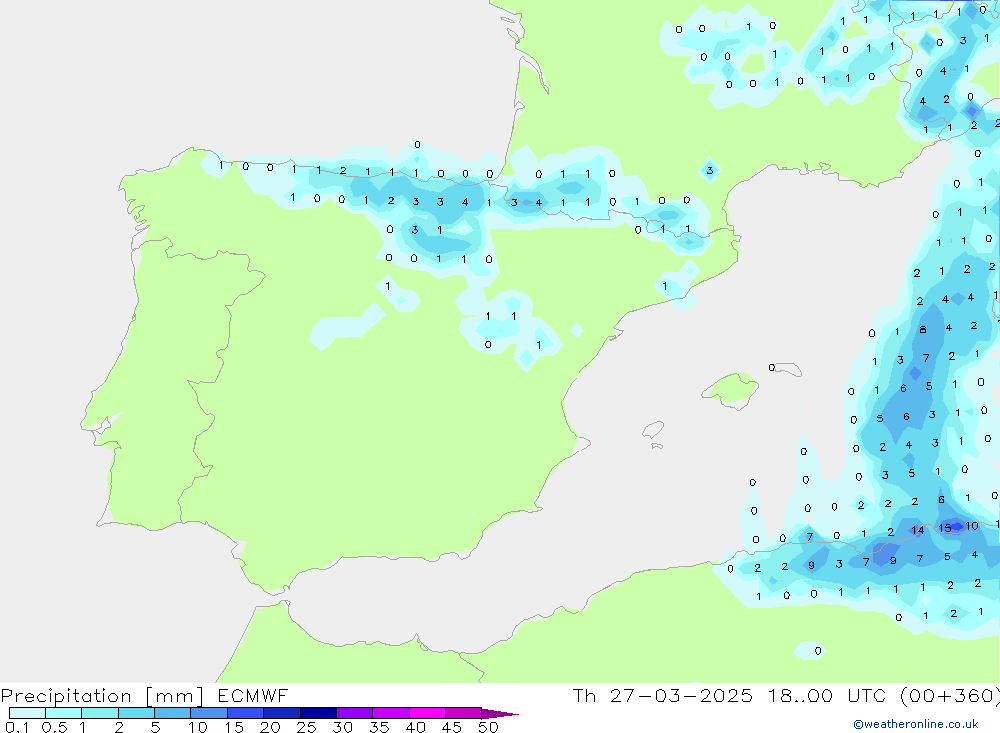Click the '25' legend tick label
Viewport: 1000px width, 733px height.
tap(306, 727)
